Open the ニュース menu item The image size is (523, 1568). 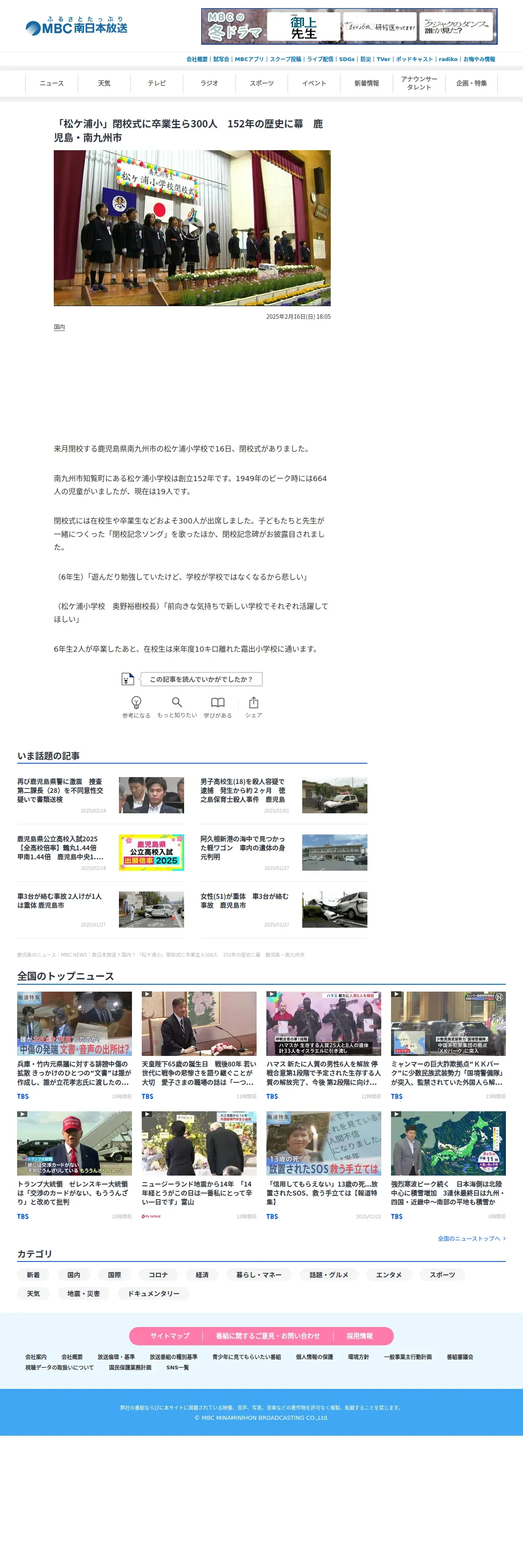click(x=51, y=83)
